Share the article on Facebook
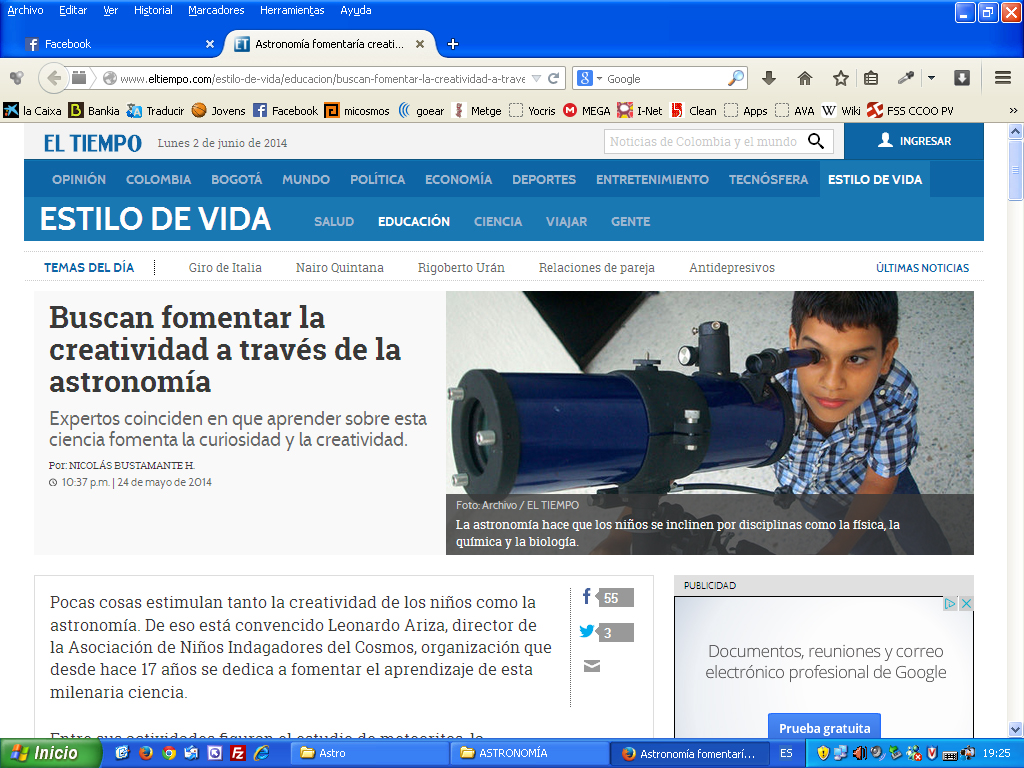This screenshot has height=768, width=1024. pyautogui.click(x=587, y=597)
